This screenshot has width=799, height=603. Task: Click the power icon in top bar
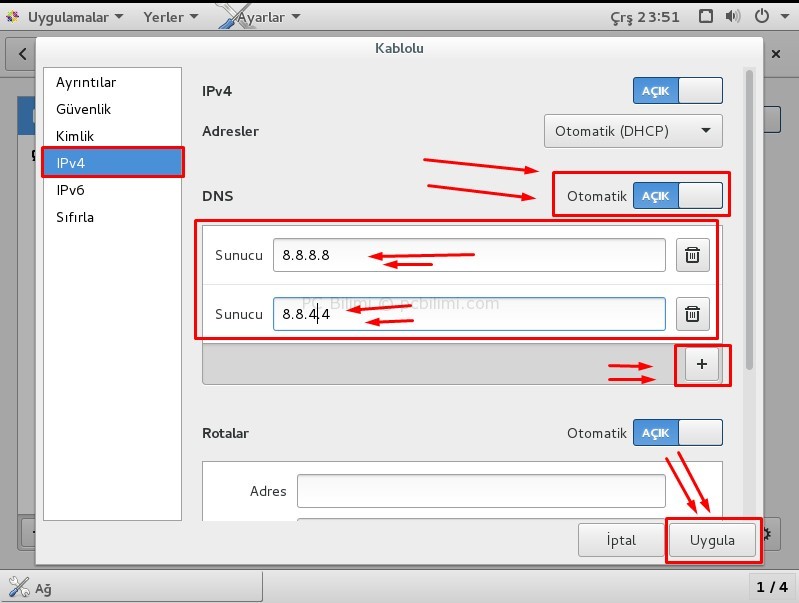coord(763,17)
